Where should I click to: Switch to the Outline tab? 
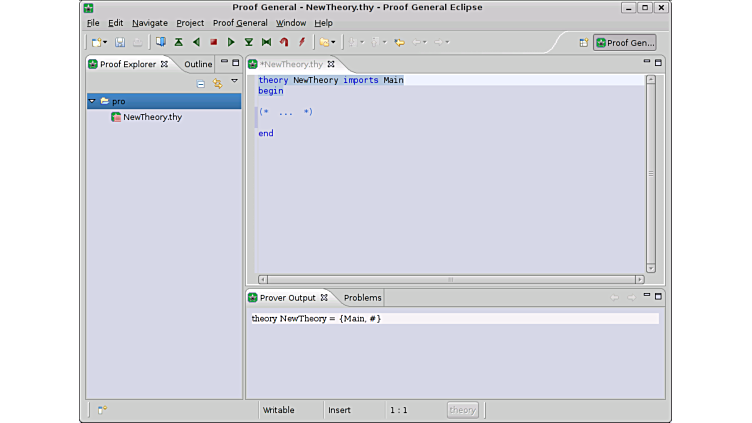(198, 64)
